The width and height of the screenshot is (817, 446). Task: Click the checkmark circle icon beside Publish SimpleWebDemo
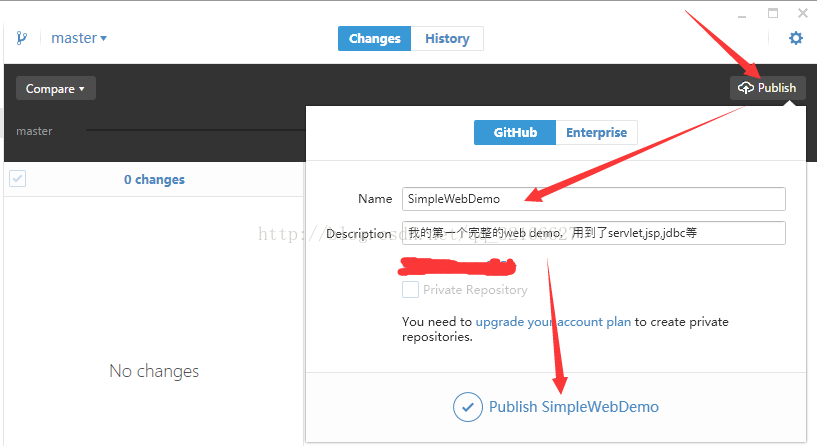pos(467,407)
